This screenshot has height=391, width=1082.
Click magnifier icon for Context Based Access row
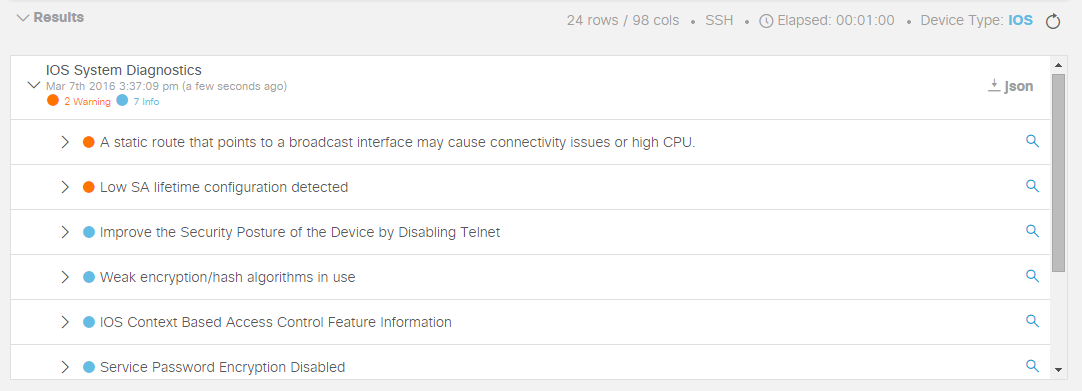coord(1032,321)
